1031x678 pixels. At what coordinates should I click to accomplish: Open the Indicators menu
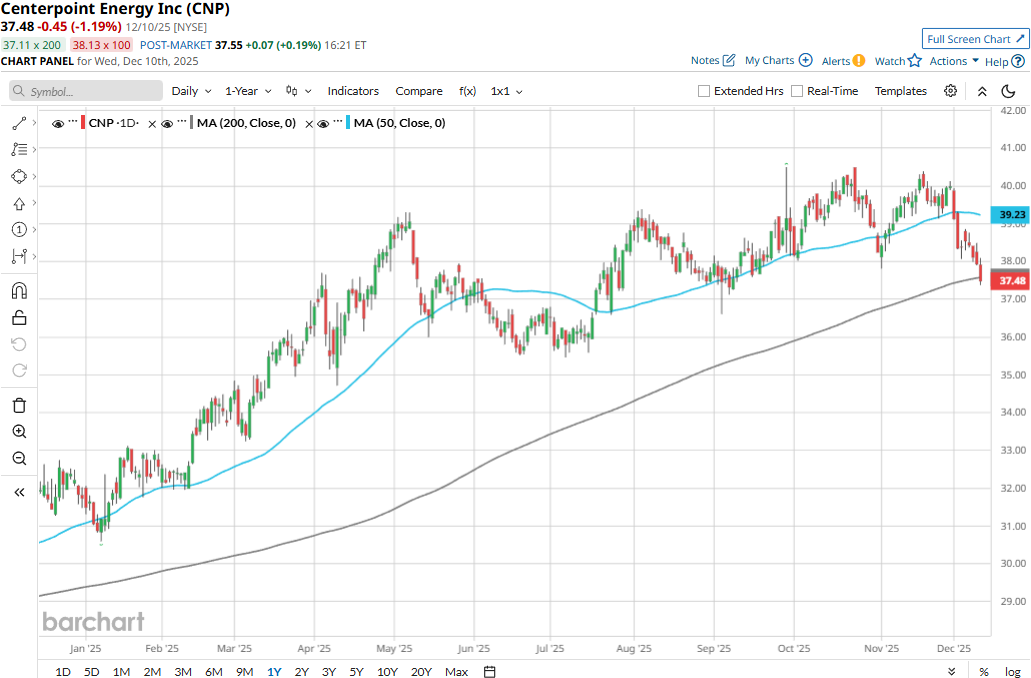(x=353, y=91)
